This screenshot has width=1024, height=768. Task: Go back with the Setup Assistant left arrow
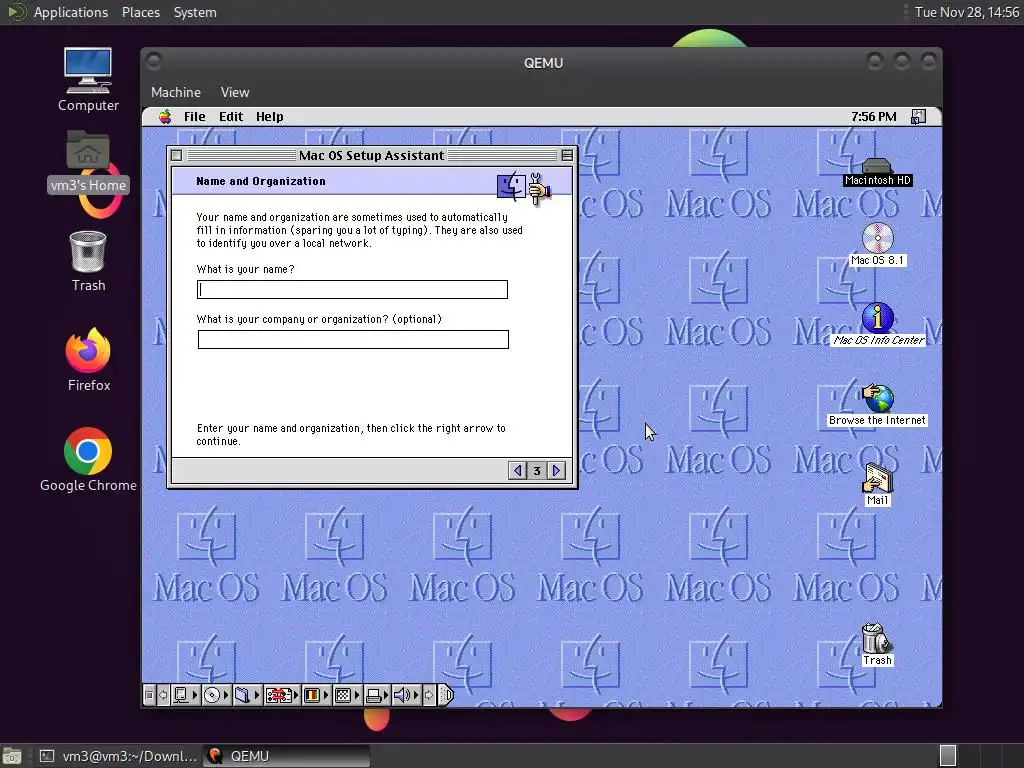517,470
